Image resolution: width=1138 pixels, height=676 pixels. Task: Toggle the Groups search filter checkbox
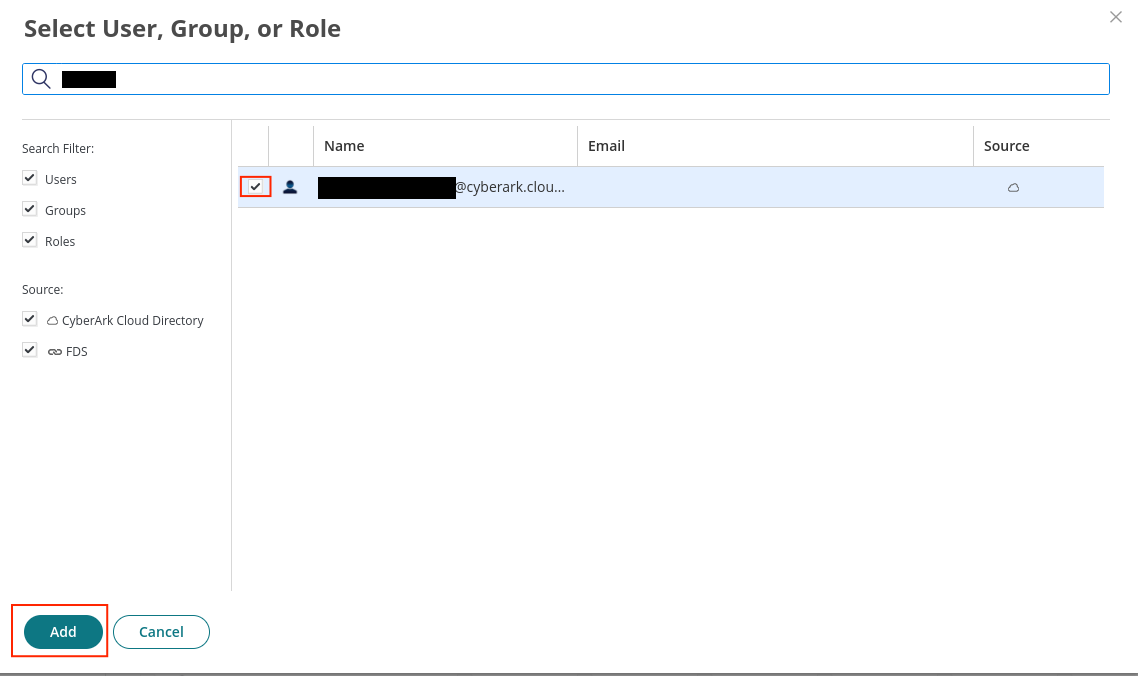30,209
